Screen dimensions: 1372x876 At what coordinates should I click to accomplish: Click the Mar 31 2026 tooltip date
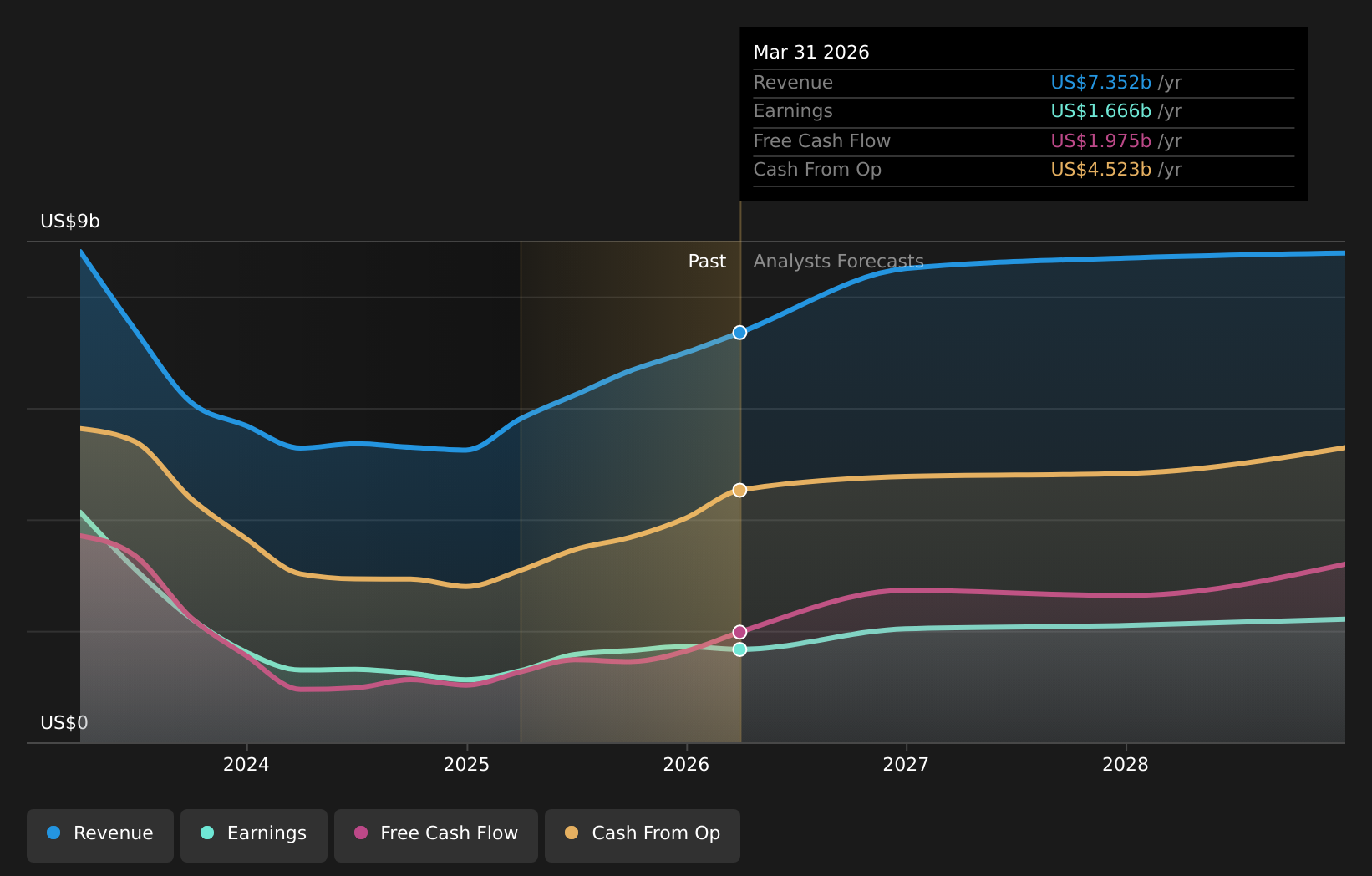811,53
